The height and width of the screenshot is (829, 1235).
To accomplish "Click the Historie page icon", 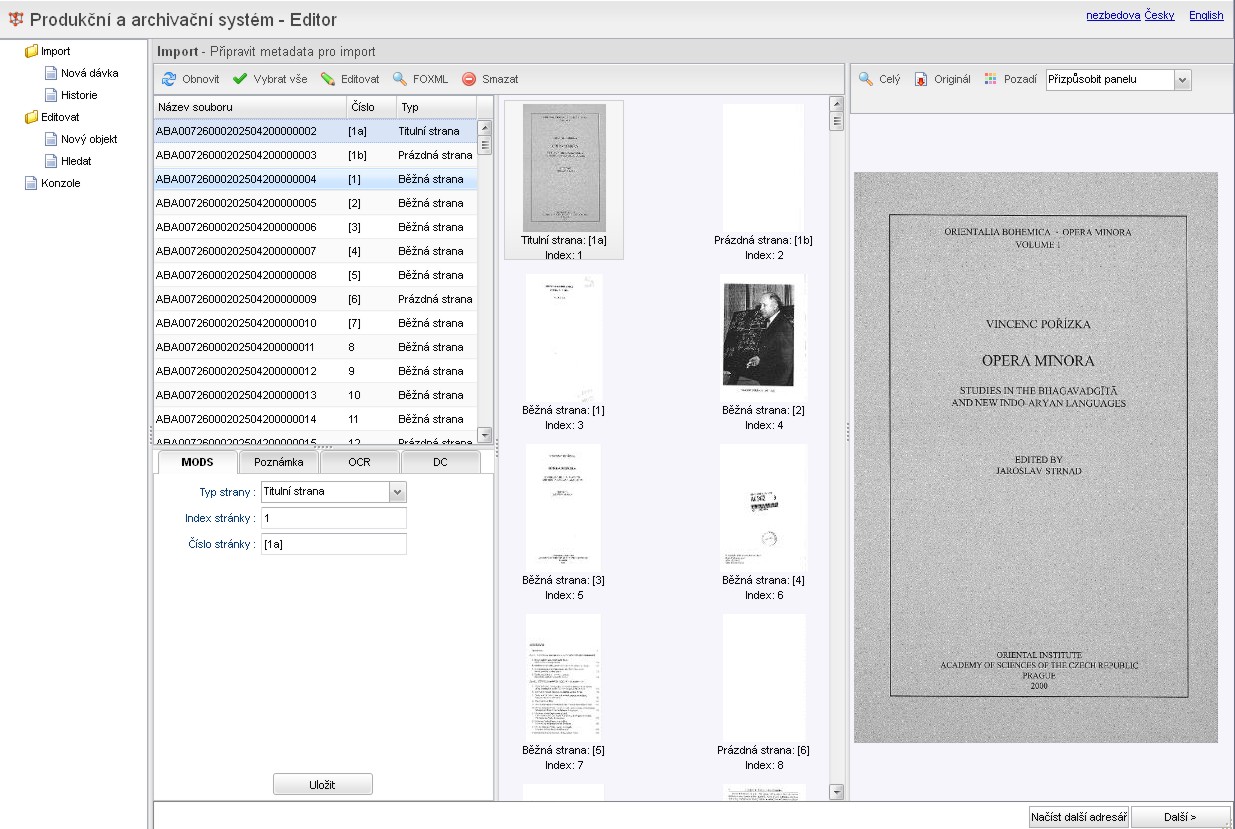I will [x=51, y=95].
